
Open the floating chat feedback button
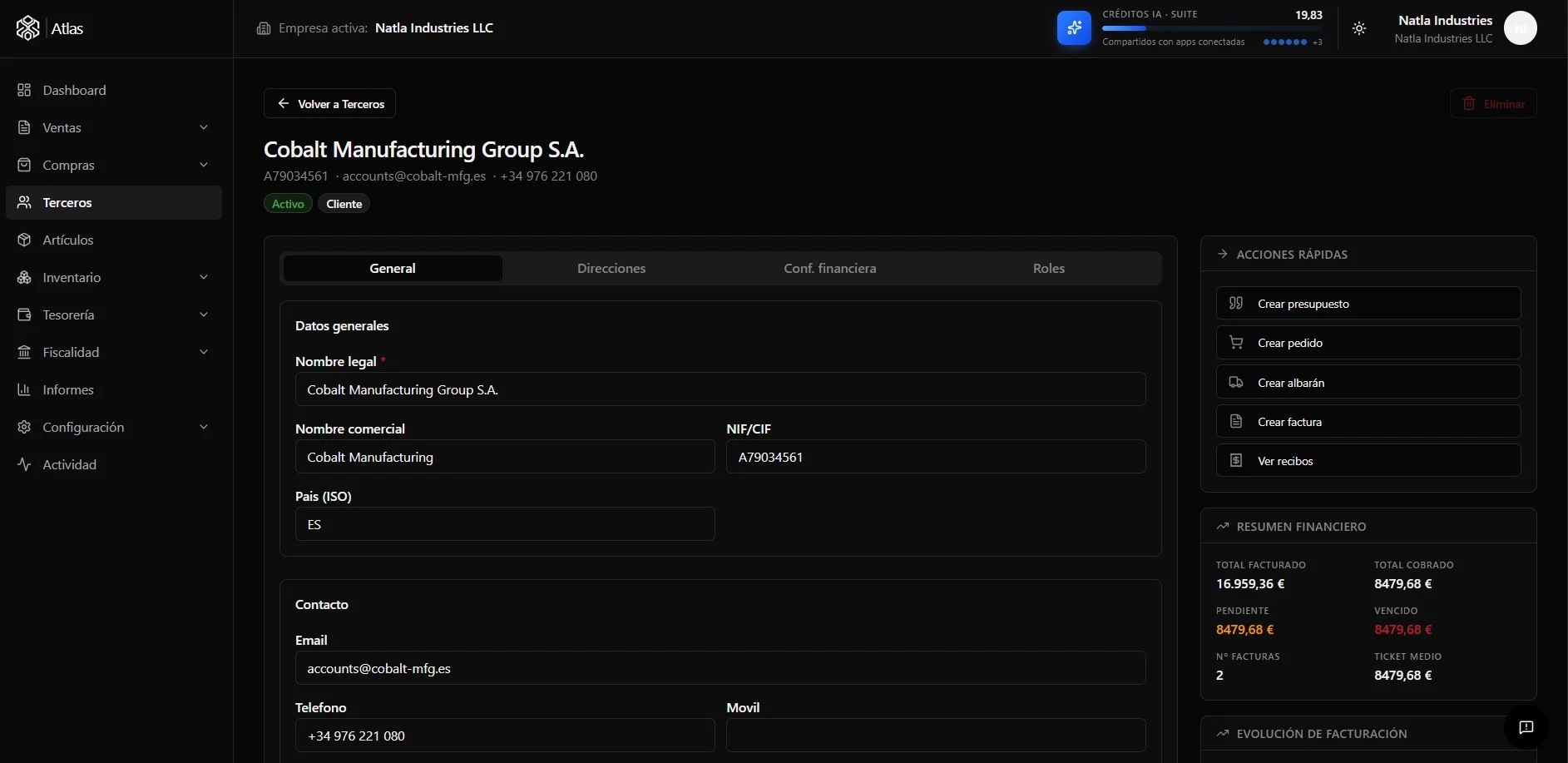pos(1526,727)
